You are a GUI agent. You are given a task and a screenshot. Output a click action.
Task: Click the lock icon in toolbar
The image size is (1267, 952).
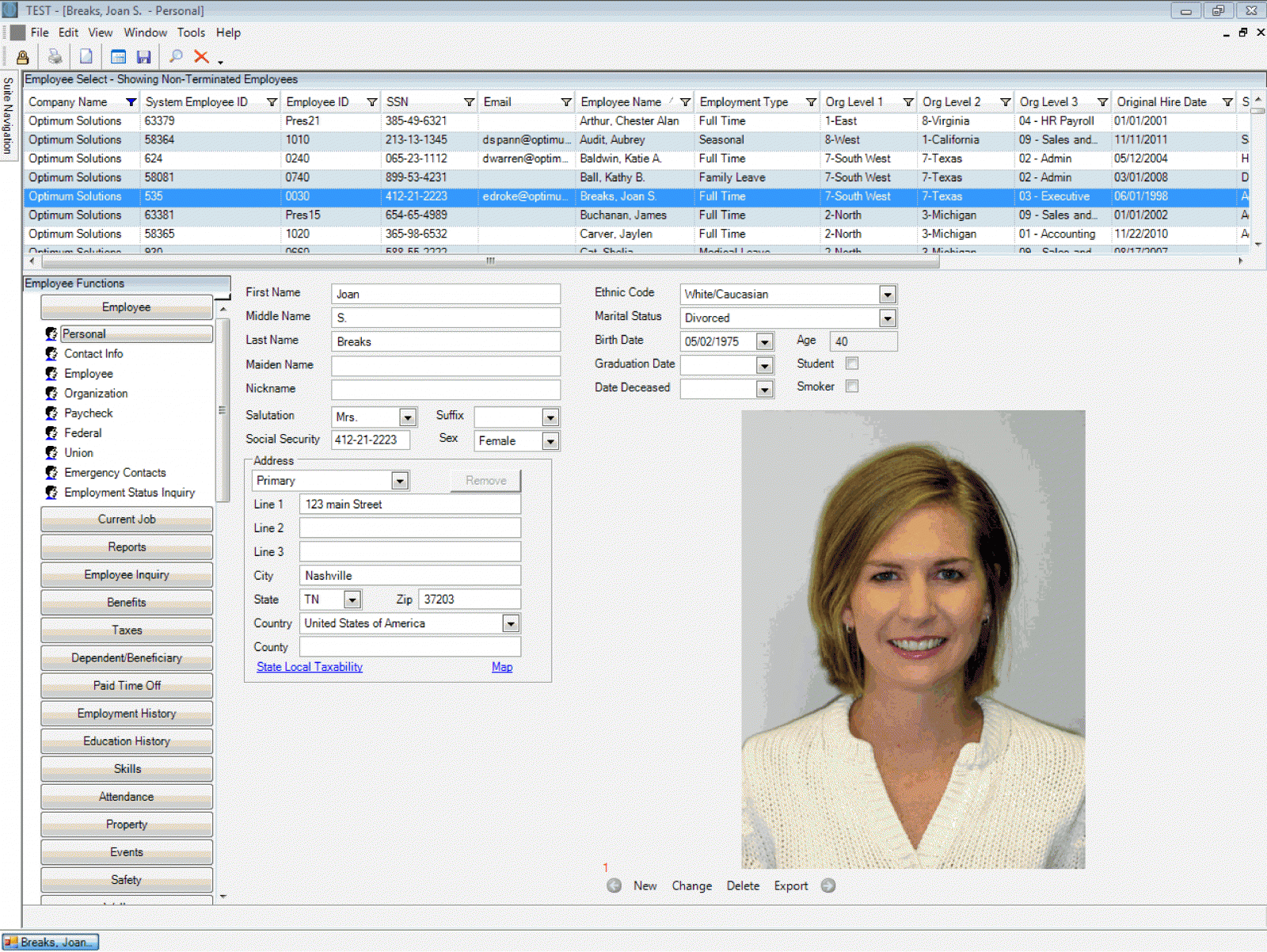pos(23,57)
